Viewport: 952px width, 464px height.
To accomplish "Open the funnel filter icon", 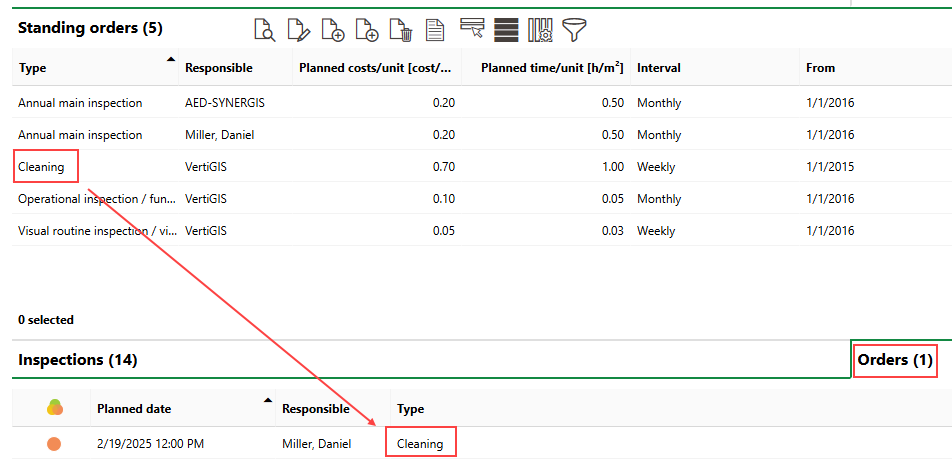I will coord(574,30).
